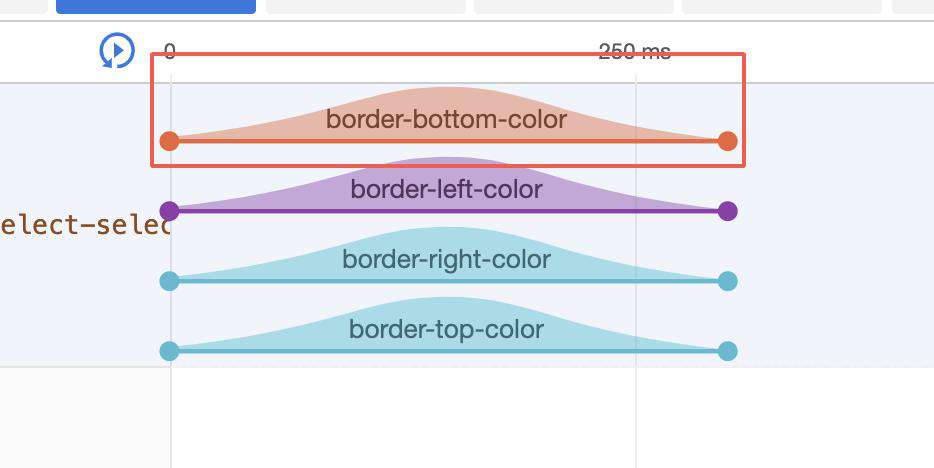Screen dimensions: 934x468
Task: Select the border-top-color animation curve label
Action: tap(446, 329)
